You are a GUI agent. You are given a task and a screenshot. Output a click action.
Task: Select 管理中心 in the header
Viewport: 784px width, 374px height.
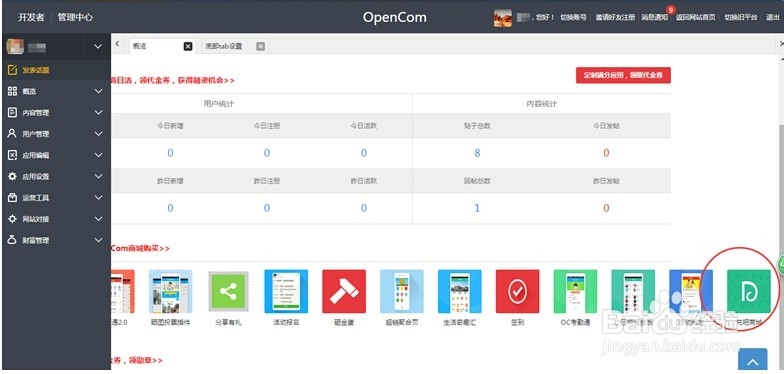tap(75, 17)
